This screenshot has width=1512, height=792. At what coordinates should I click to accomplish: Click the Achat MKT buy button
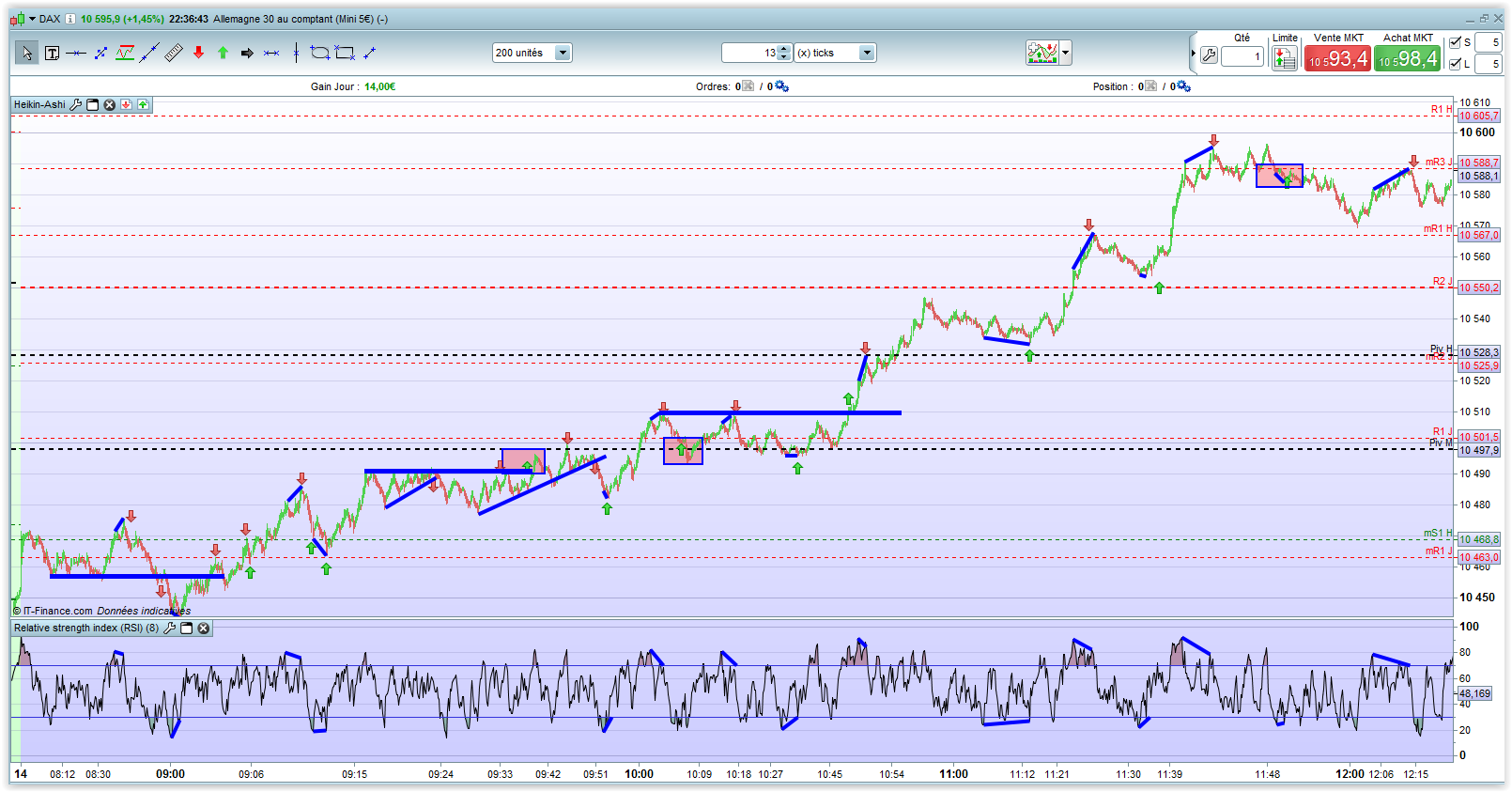pyautogui.click(x=1407, y=59)
